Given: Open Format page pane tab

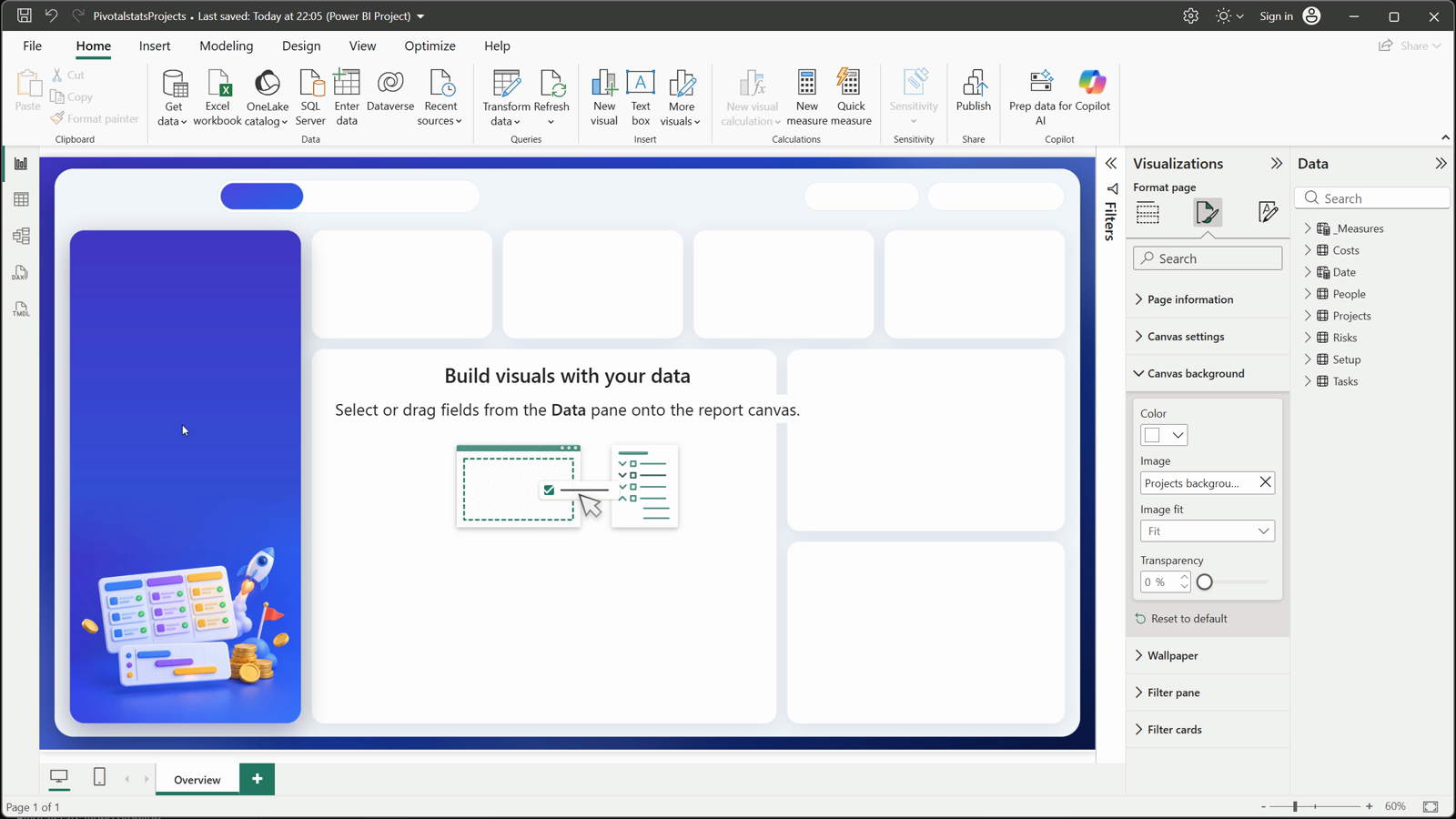Looking at the screenshot, I should click(x=1208, y=213).
